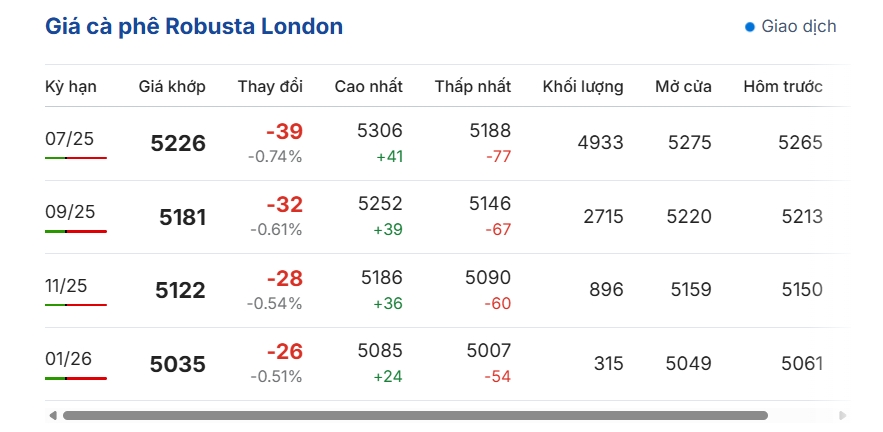
Task: Click the 01/26 green-red range bar
Action: pos(76,378)
